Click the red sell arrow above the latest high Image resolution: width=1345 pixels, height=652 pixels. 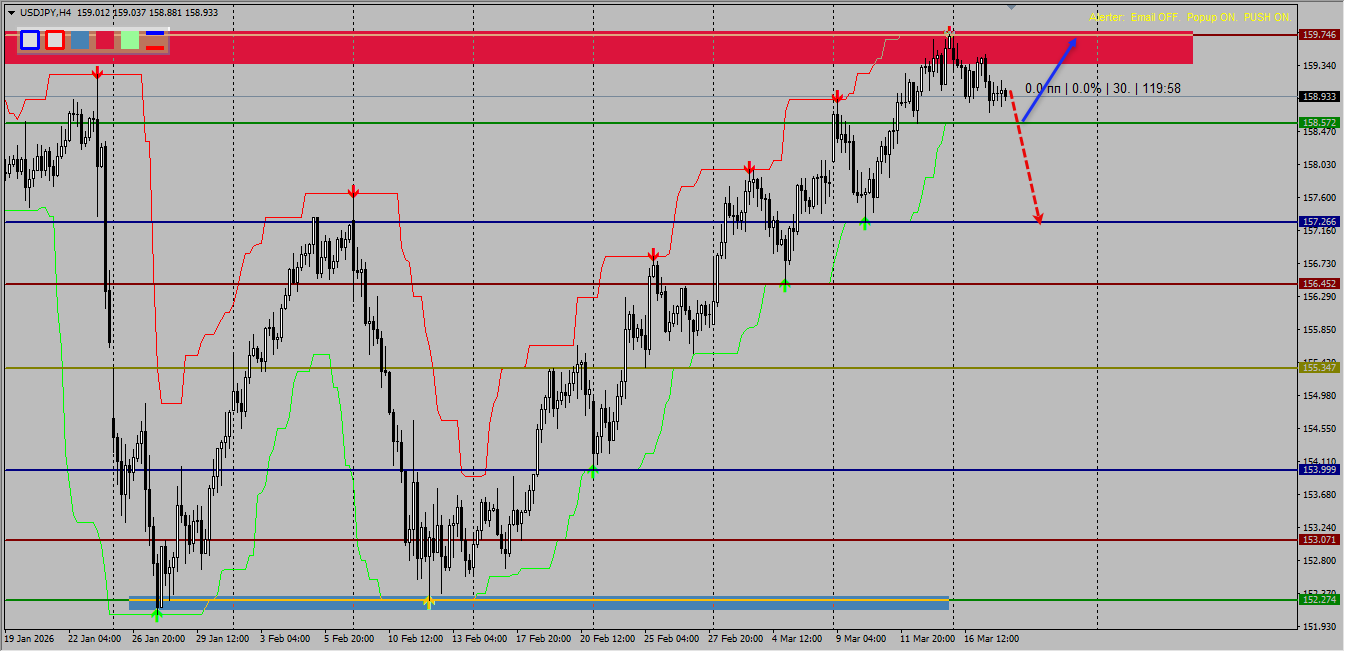(948, 32)
